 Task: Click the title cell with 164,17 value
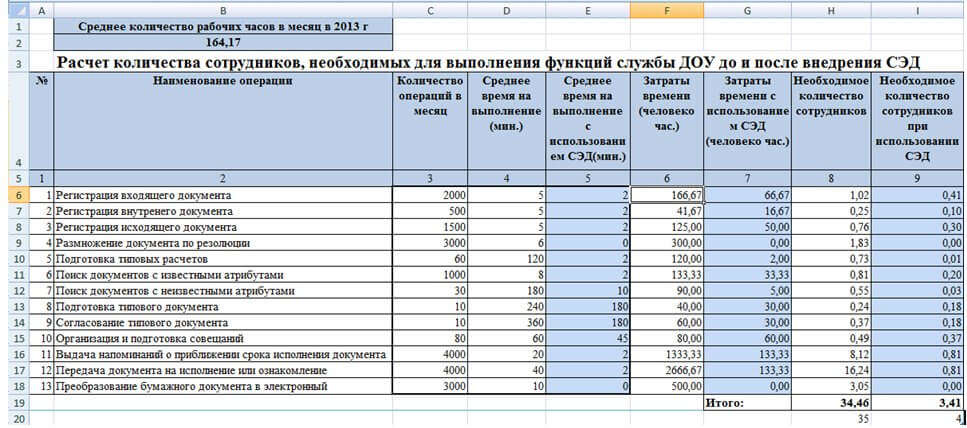pyautogui.click(x=223, y=43)
